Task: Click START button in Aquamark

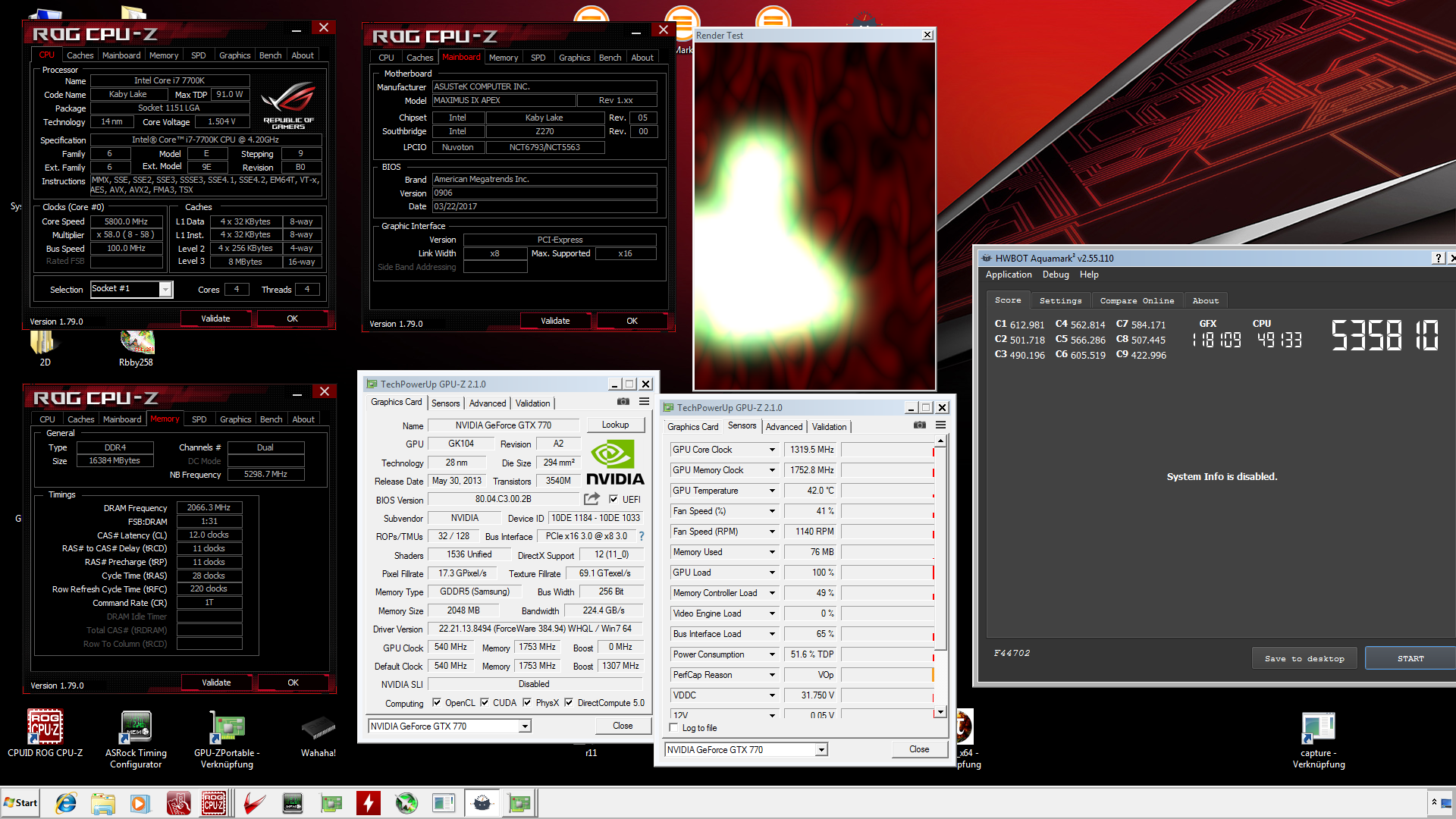Action: 1410,658
